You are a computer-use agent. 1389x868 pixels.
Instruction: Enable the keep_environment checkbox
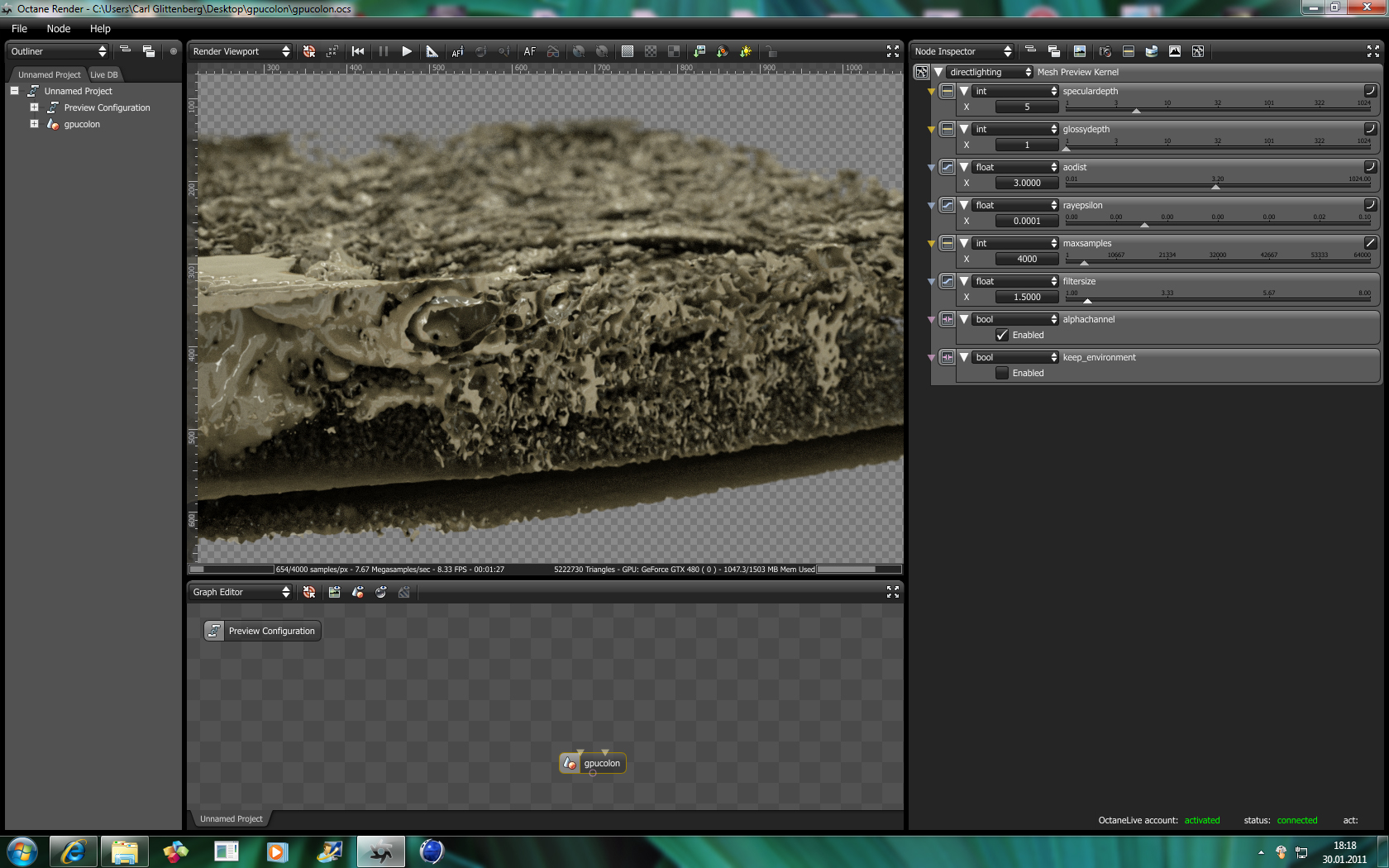(1002, 373)
